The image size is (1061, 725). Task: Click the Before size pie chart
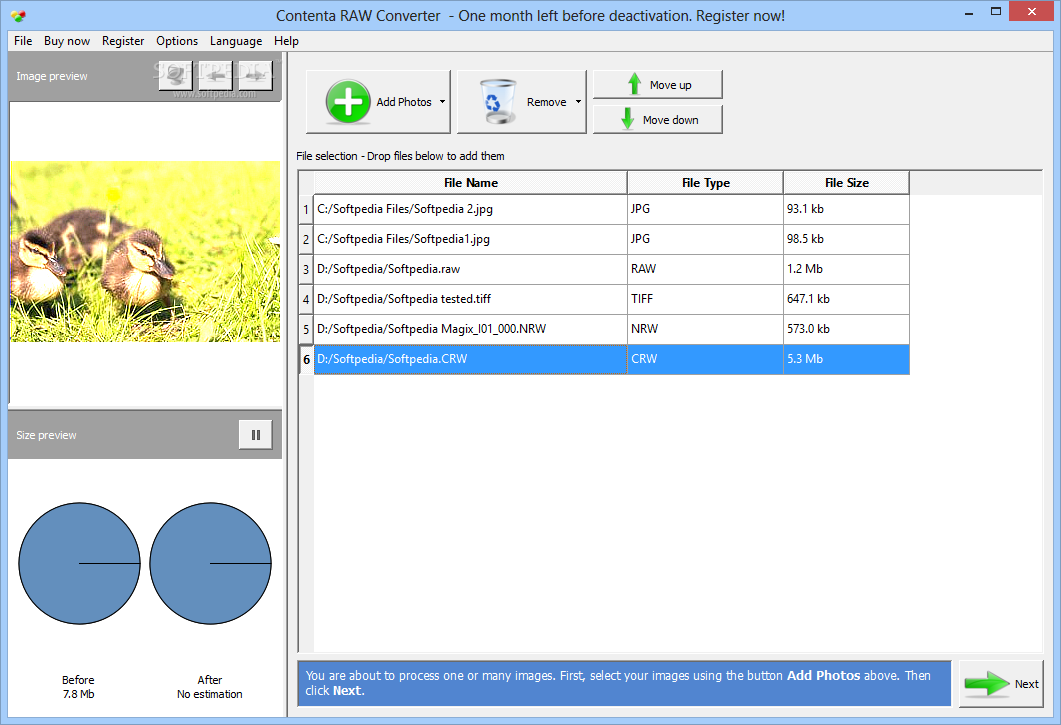(79, 563)
